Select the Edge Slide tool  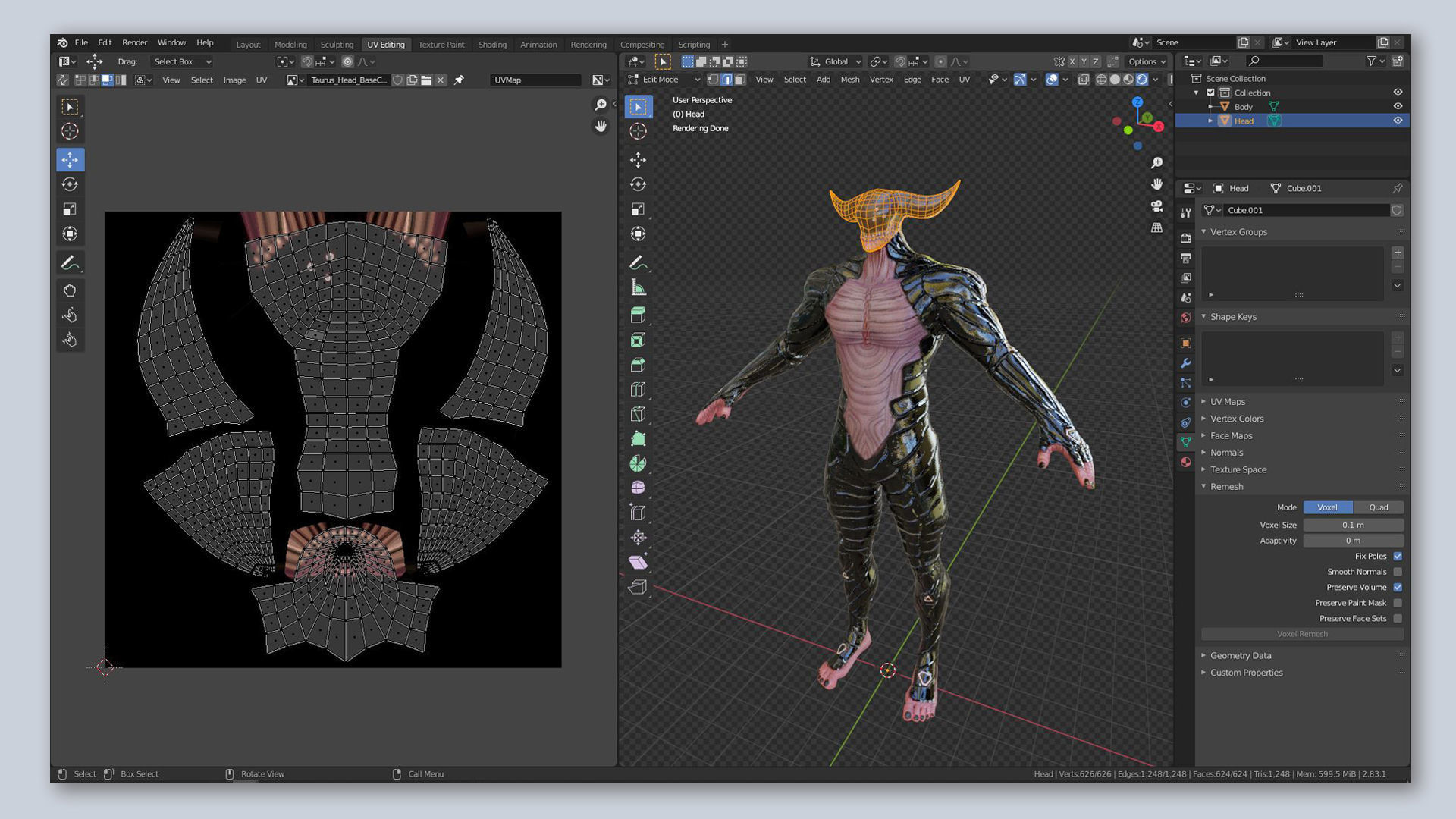pos(638,513)
